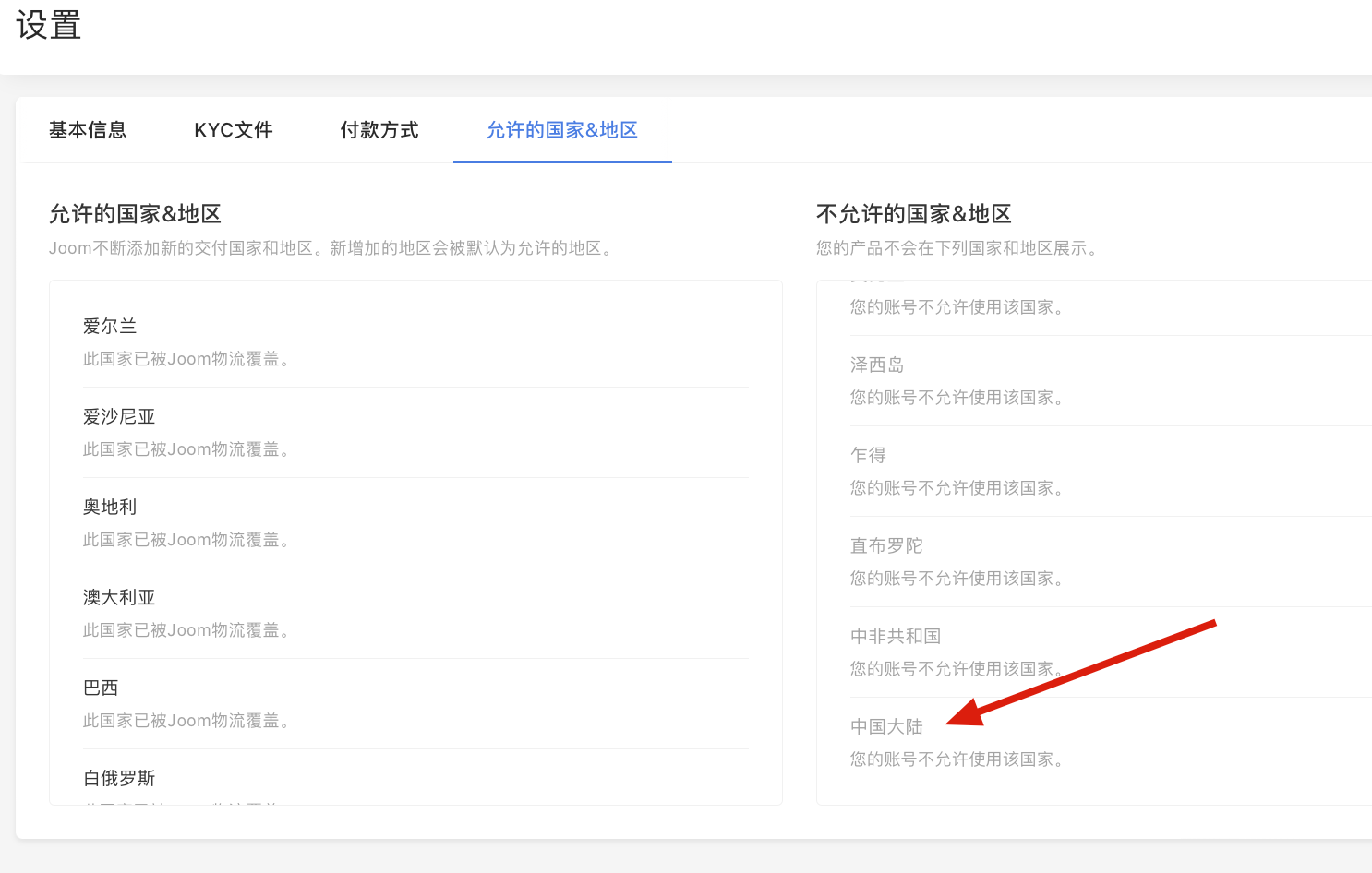
Task: Select 爱沙尼亚 in the allowed list
Action: (x=119, y=417)
